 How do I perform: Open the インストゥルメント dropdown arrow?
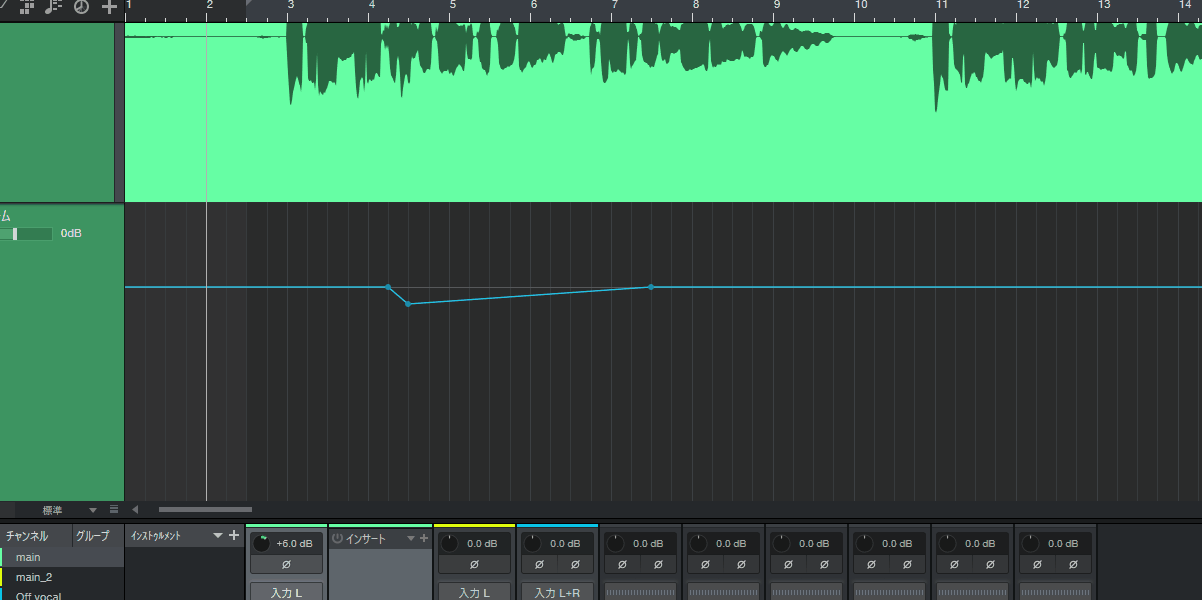click(218, 535)
